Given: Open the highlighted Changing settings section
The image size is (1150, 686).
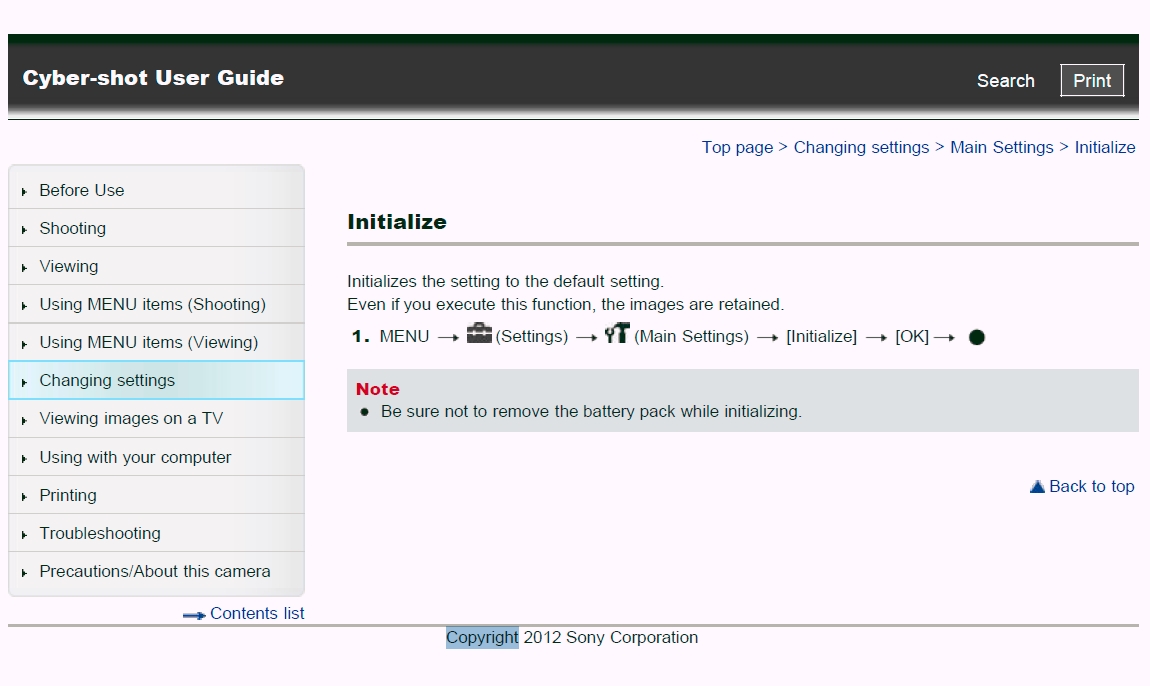Looking at the screenshot, I should point(107,380).
